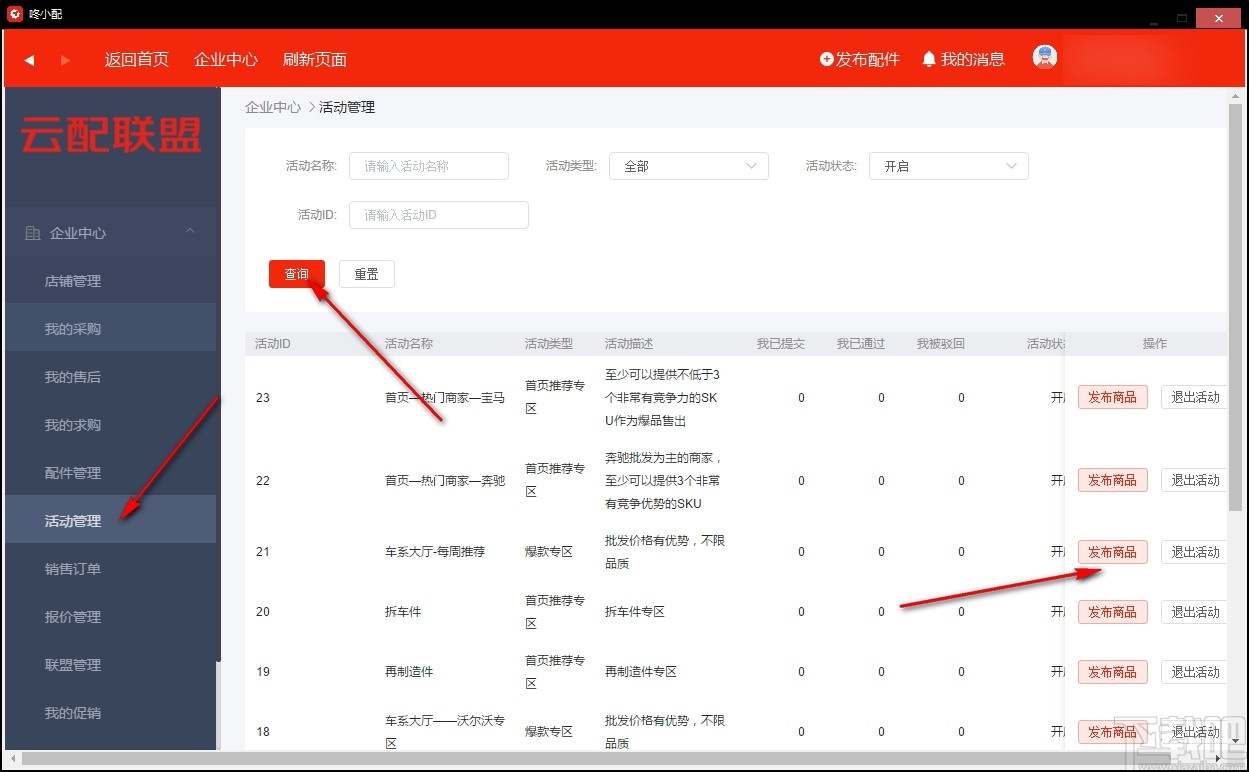
Task: Click the red 查询 search button
Action: coord(296,272)
